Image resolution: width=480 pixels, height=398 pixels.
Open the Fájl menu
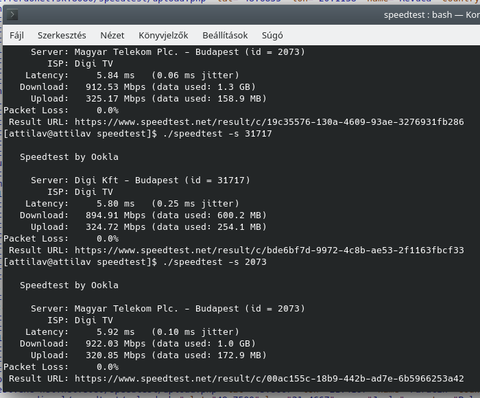17,35
